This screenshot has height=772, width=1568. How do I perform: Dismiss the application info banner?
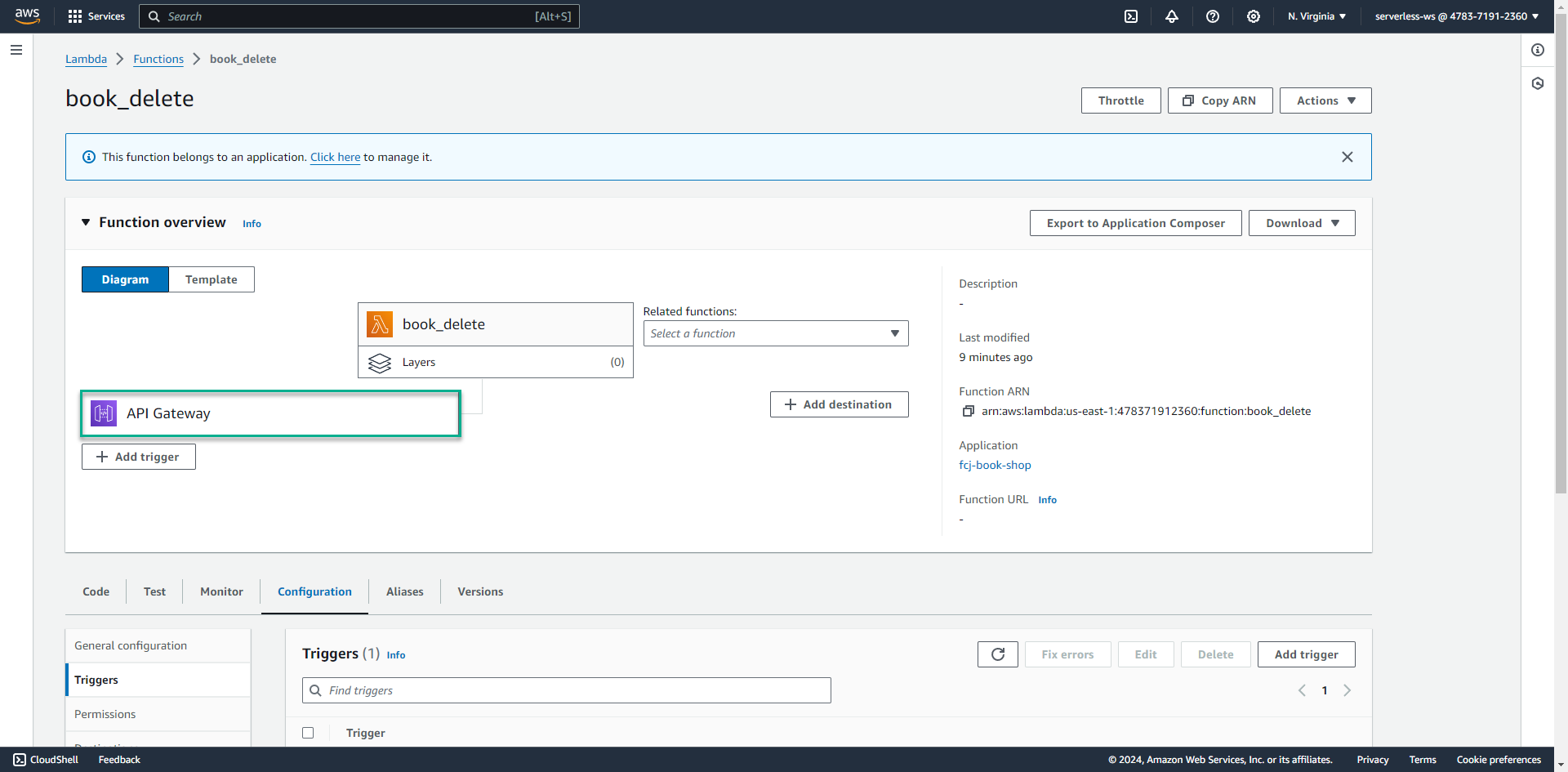[x=1347, y=157]
